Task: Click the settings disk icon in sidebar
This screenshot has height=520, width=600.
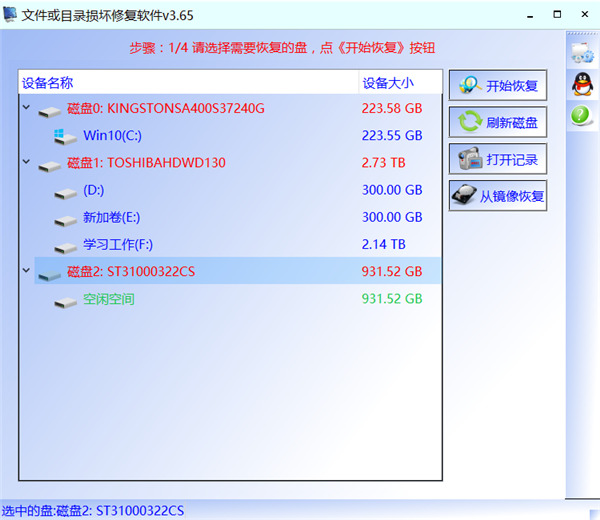Action: point(582,52)
